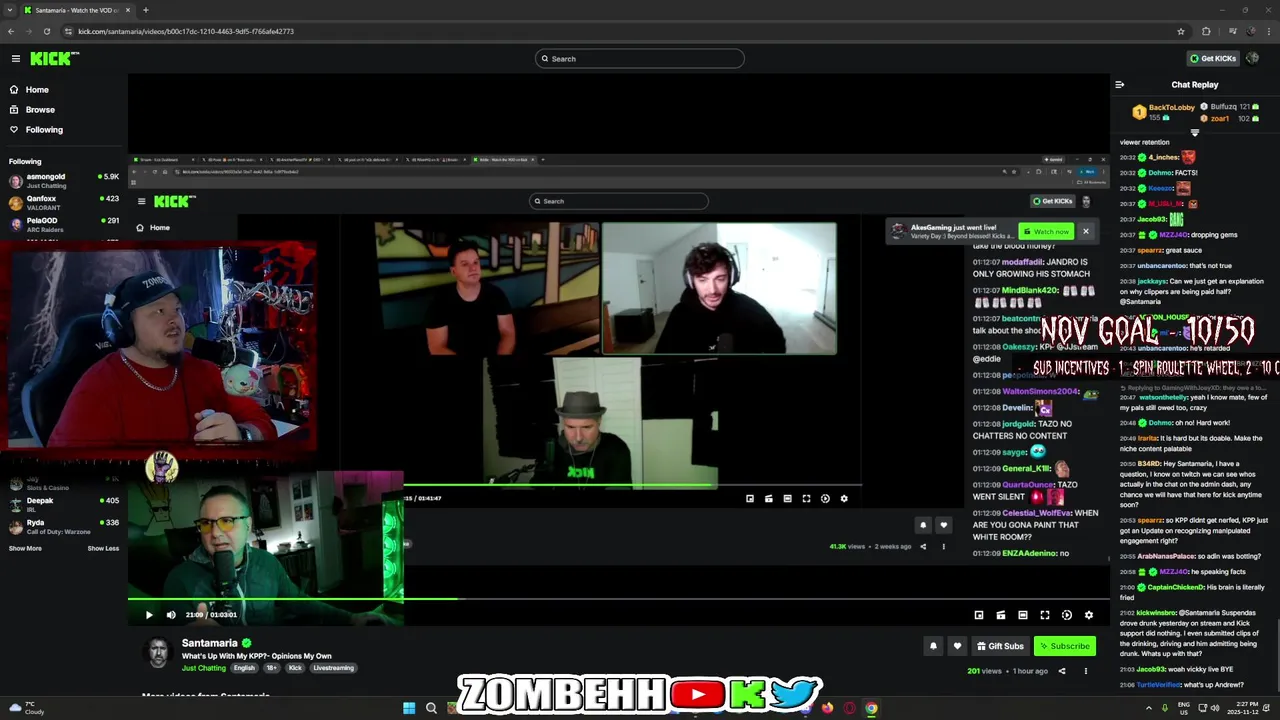The width and height of the screenshot is (1280, 720).
Task: Click the inner video search field
Action: [x=619, y=201]
